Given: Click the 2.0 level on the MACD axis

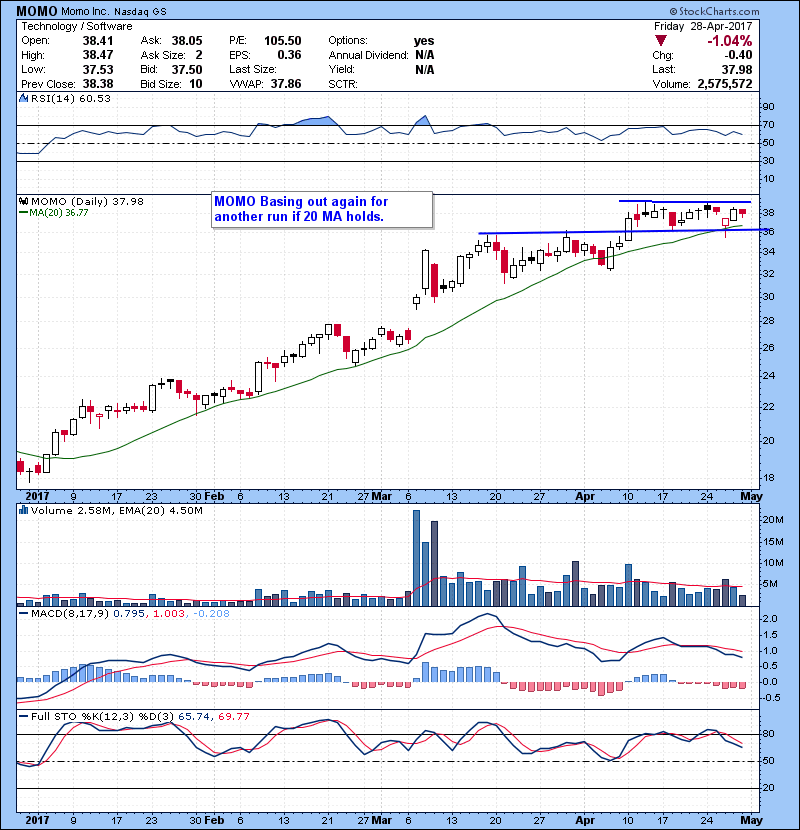Looking at the screenshot, I should pos(770,619).
